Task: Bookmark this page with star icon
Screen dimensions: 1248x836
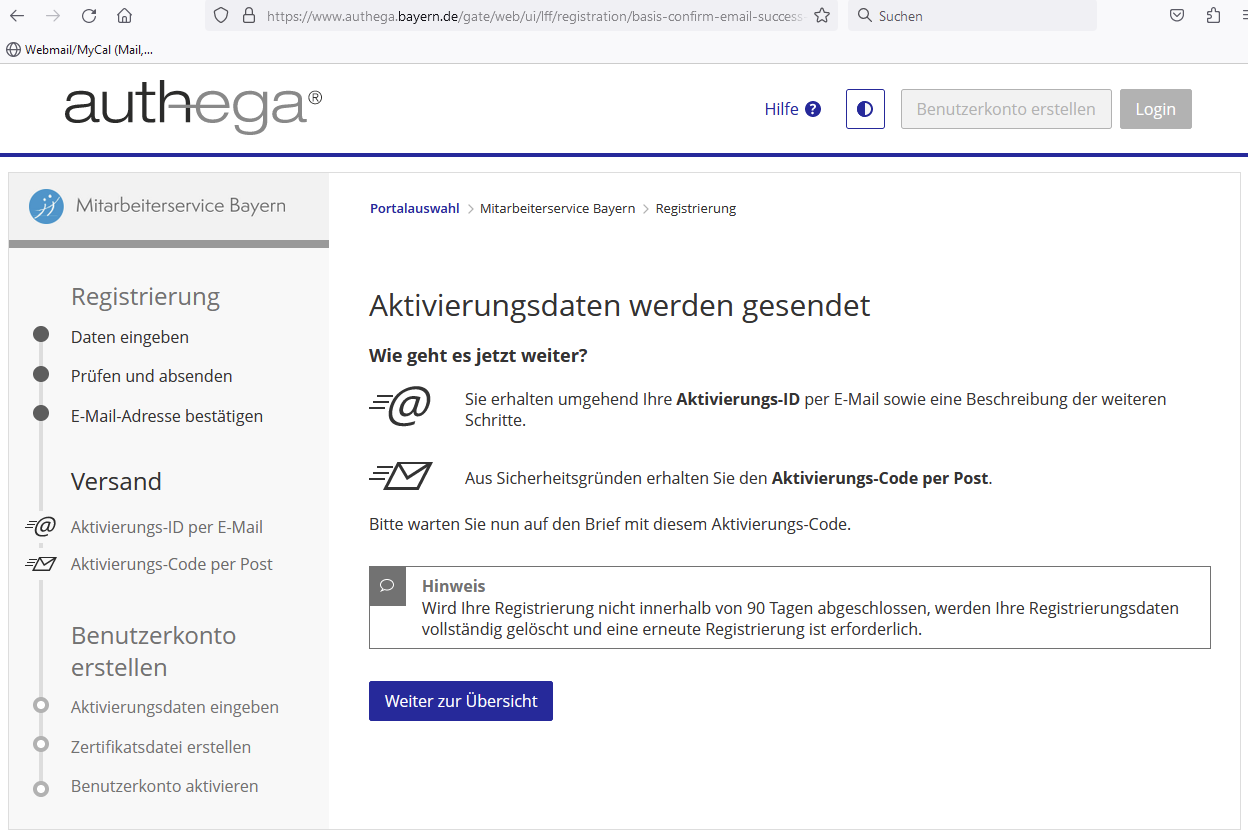Action: (x=822, y=16)
